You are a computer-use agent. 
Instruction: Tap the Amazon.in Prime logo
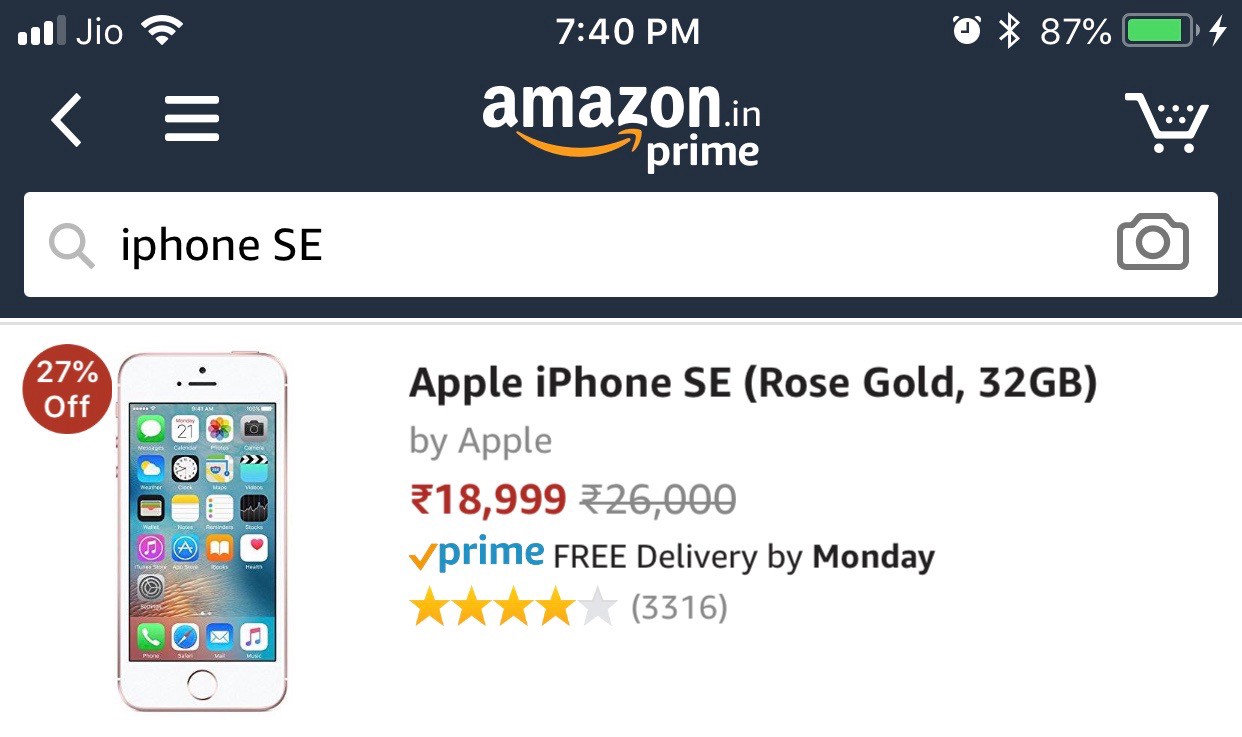[621, 126]
